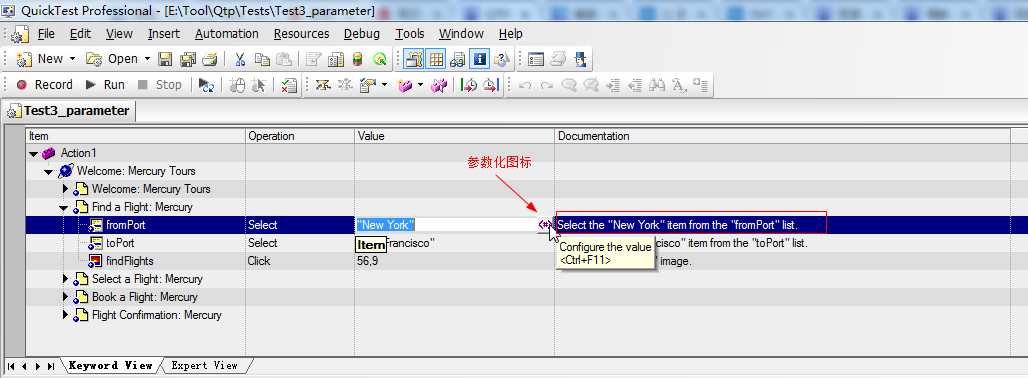
Task: Click the undo arrow icon
Action: 525,85
